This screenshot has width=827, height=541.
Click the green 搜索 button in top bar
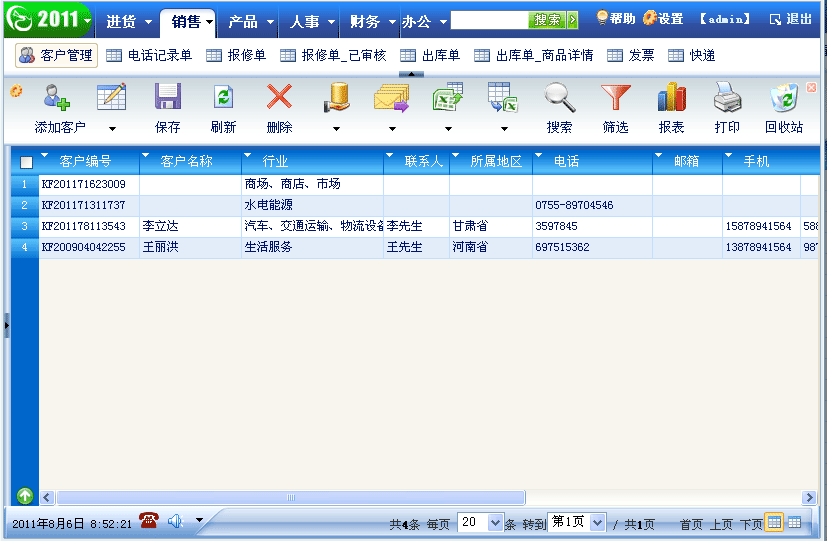[547, 20]
